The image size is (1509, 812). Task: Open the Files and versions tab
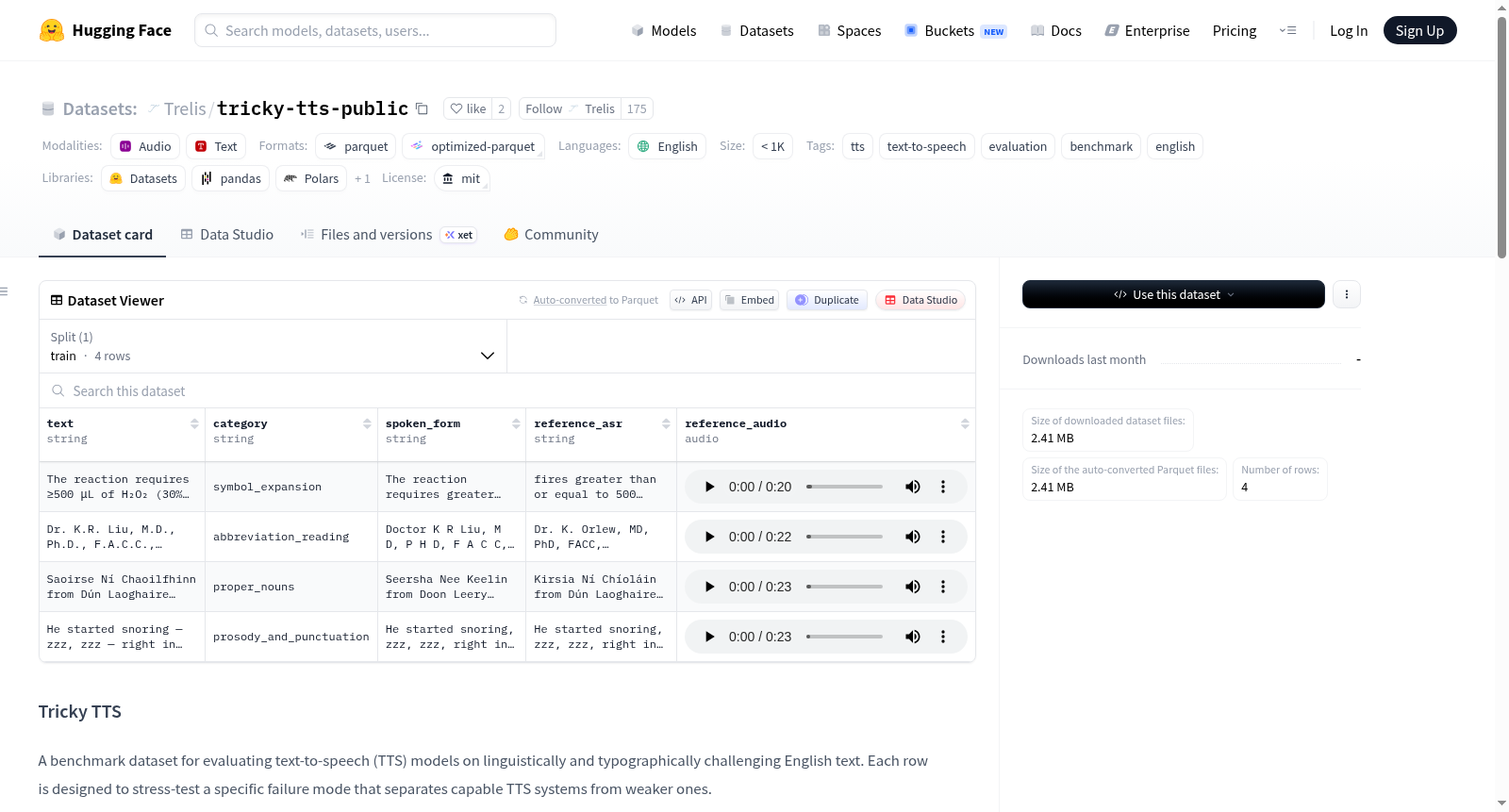(x=389, y=235)
